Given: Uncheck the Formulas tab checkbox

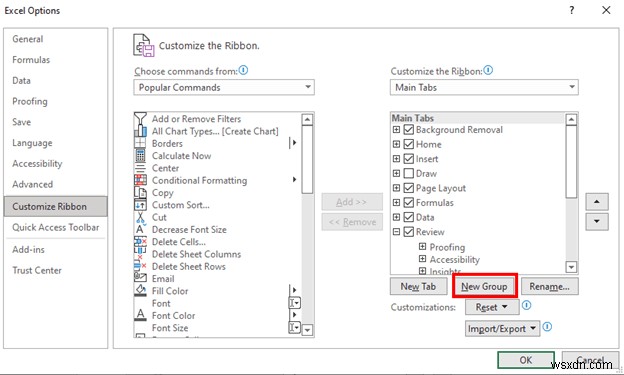Looking at the screenshot, I should coord(409,203).
